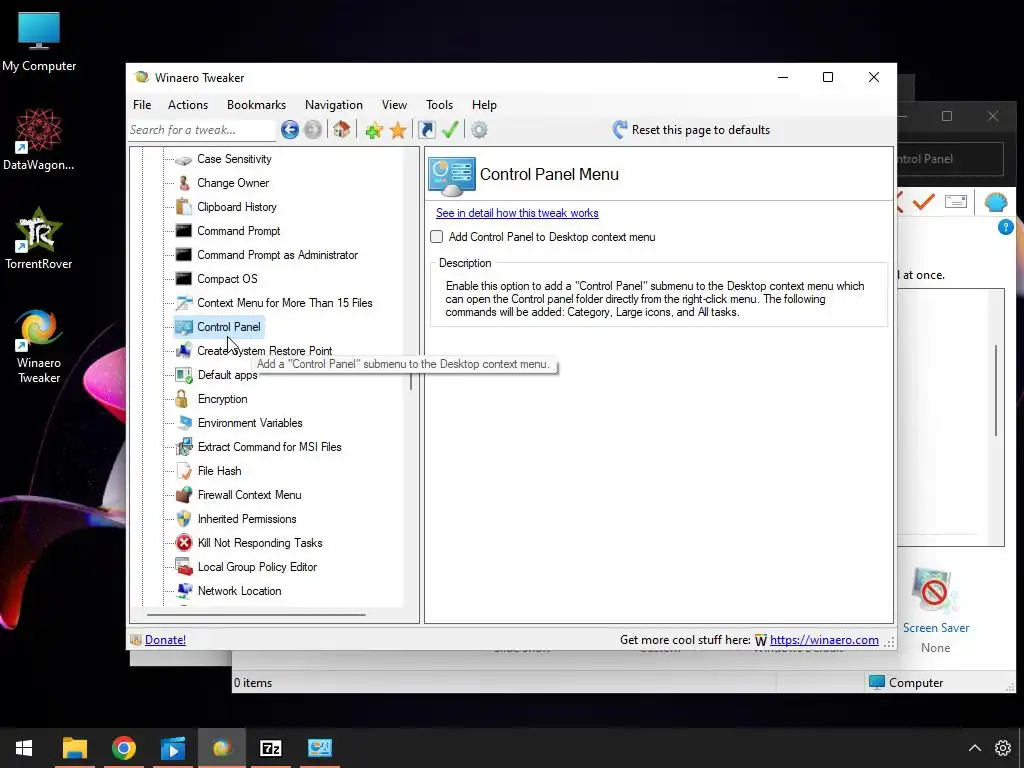Select Compact OS in the tree
This screenshot has width=1024, height=768.
[227, 279]
